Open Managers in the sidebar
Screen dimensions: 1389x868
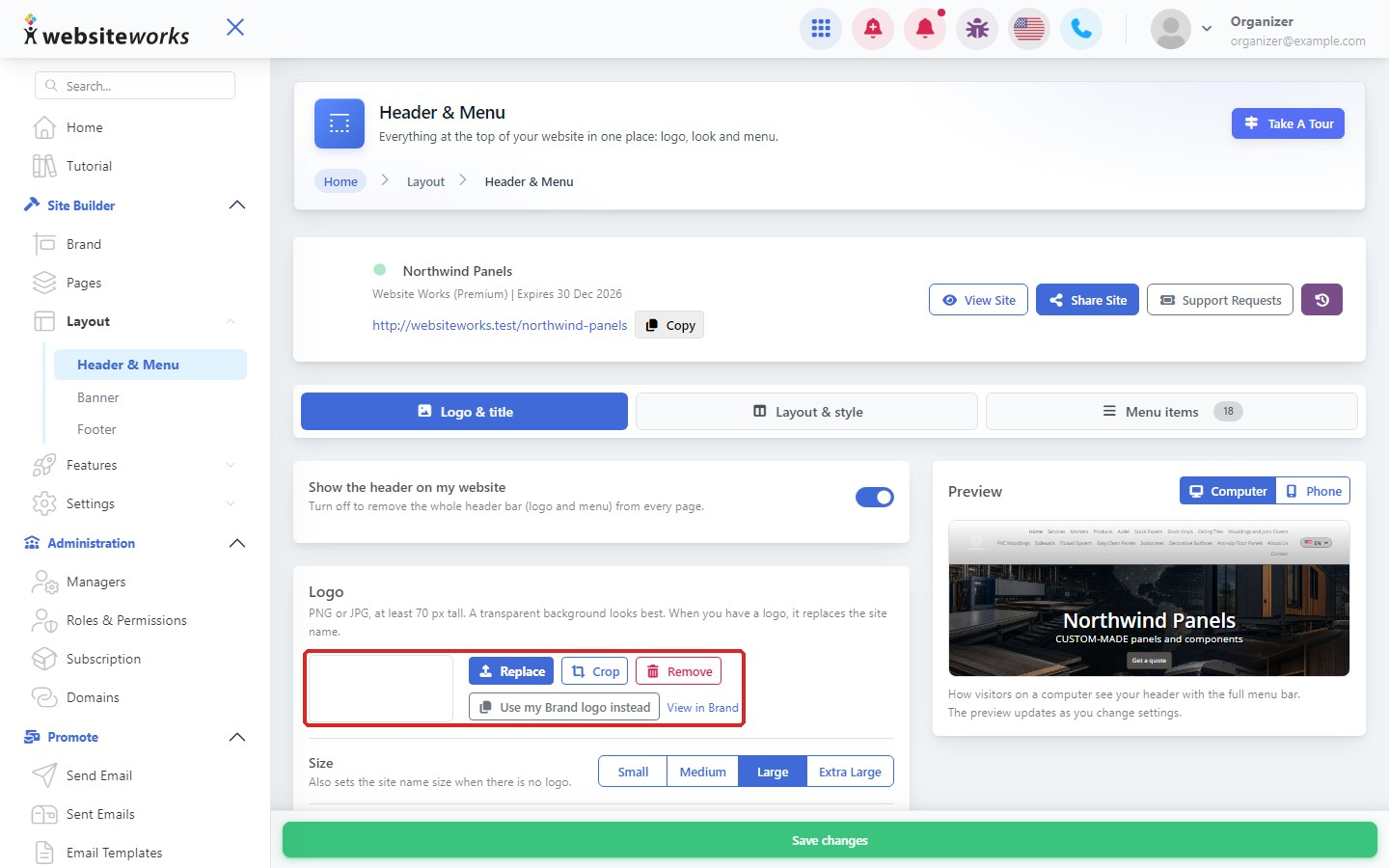coord(95,582)
